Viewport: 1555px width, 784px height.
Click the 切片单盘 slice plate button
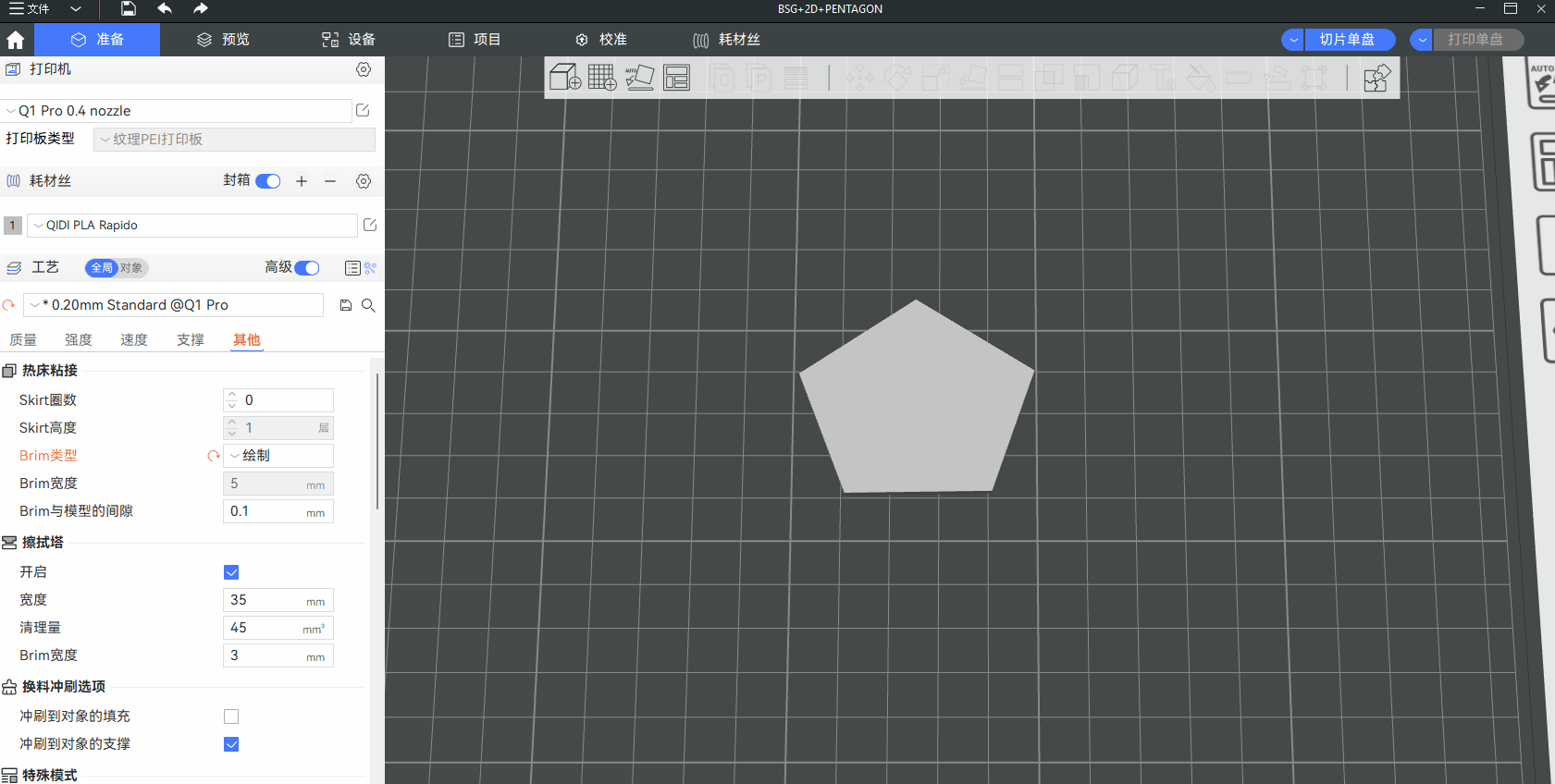pos(1347,40)
